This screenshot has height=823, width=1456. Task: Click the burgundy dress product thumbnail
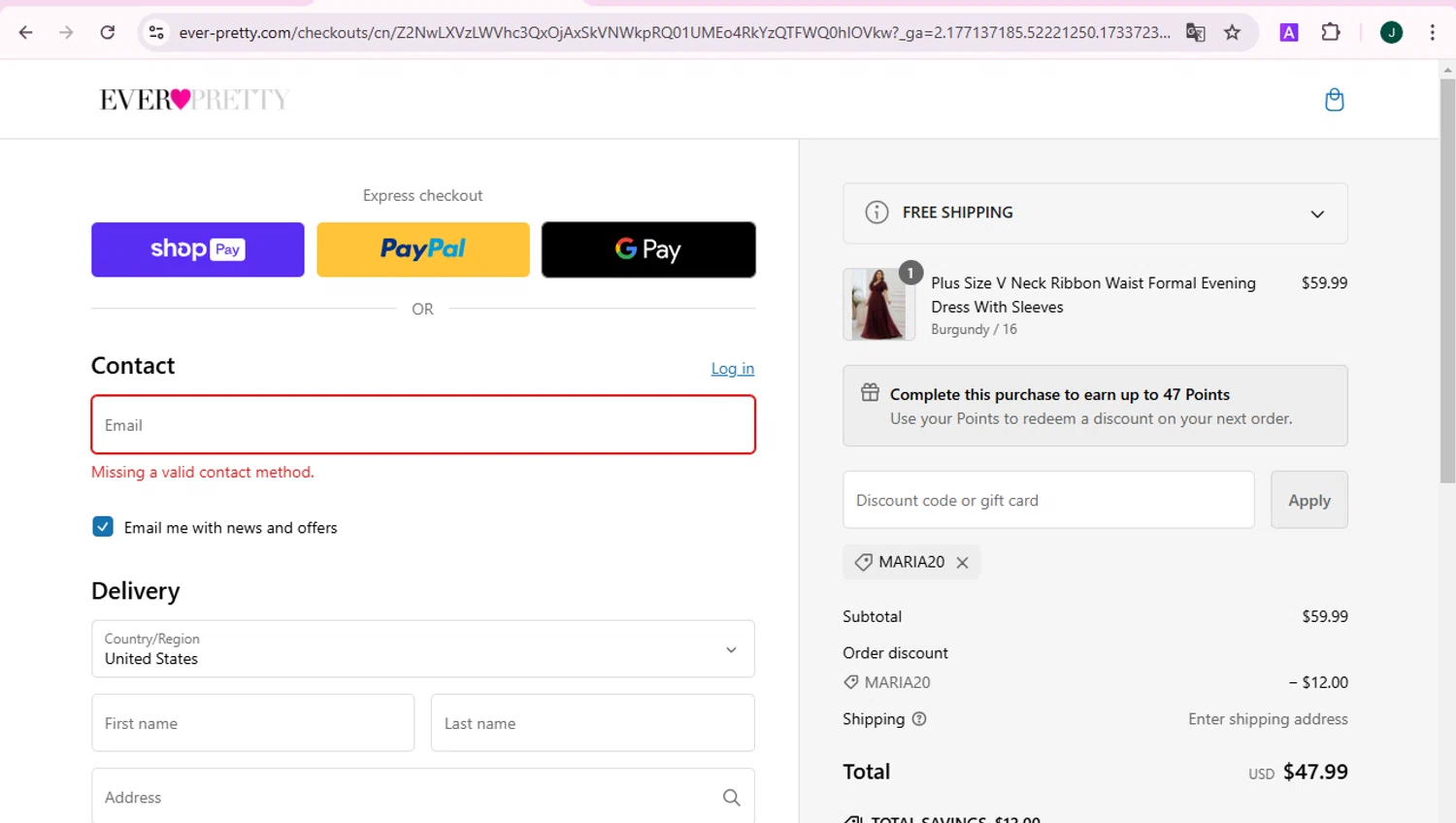pos(878,304)
